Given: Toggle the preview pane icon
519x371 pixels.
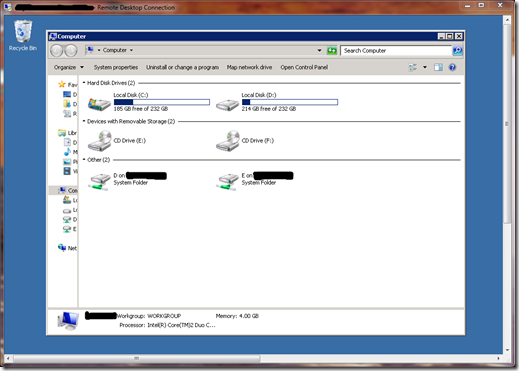Looking at the screenshot, I should pyautogui.click(x=438, y=67).
